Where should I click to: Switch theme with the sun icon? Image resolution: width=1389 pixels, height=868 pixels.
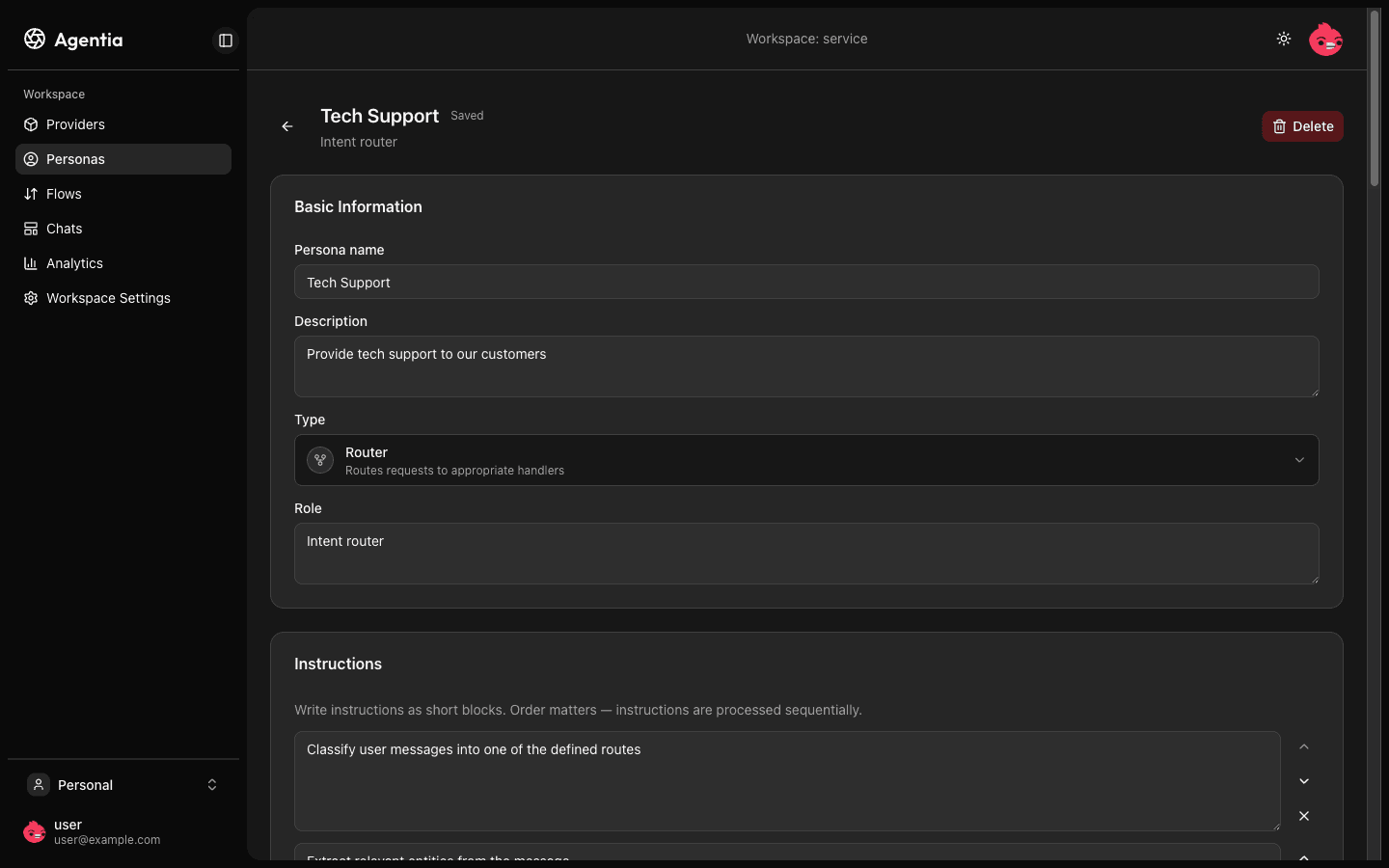[1284, 39]
